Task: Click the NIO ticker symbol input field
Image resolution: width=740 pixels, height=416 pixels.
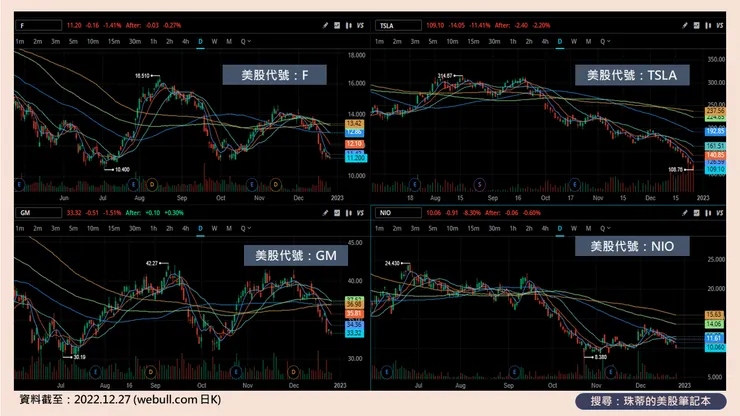Action: pyautogui.click(x=398, y=213)
